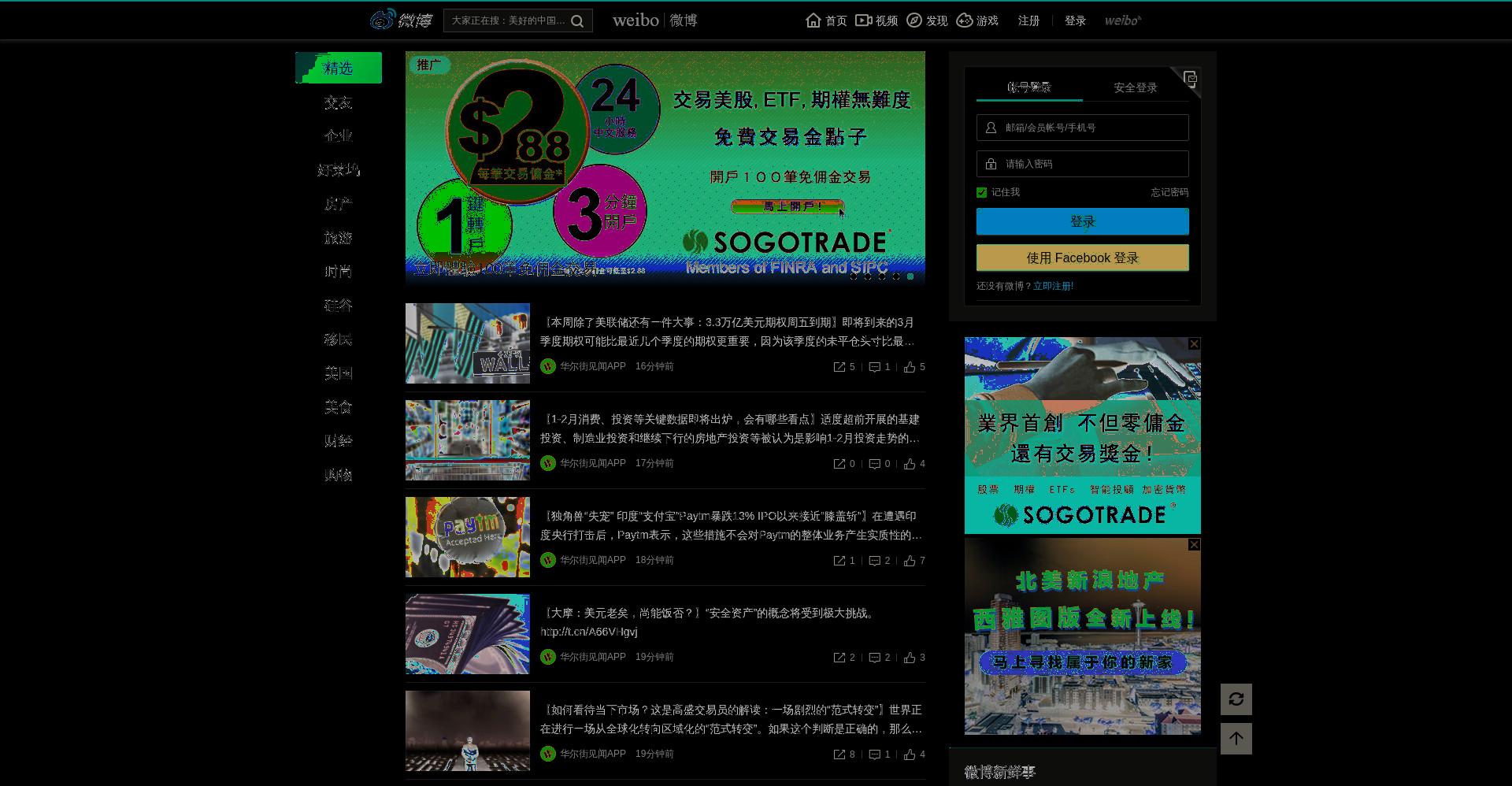
Task: Share the 1-2月消费 data post
Action: (x=839, y=464)
